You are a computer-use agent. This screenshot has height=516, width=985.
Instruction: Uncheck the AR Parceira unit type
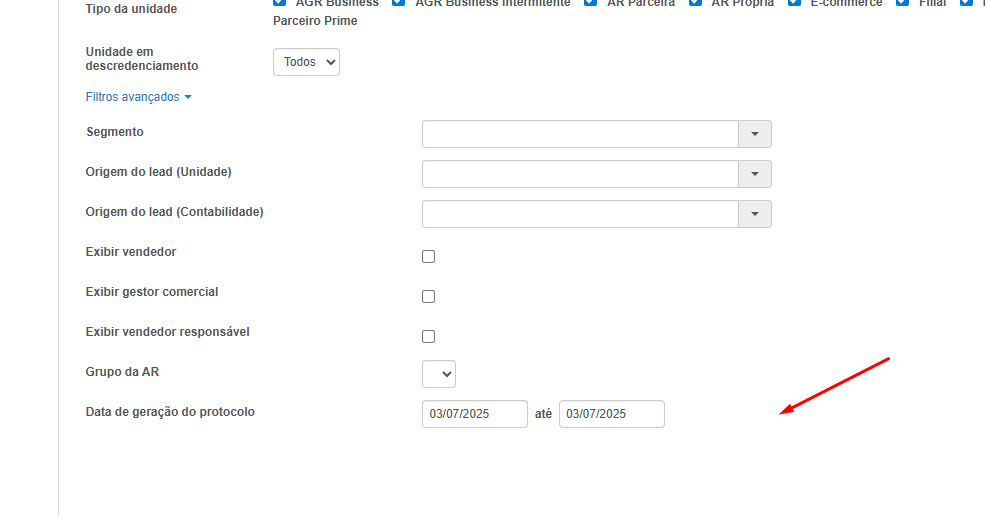tap(591, 3)
